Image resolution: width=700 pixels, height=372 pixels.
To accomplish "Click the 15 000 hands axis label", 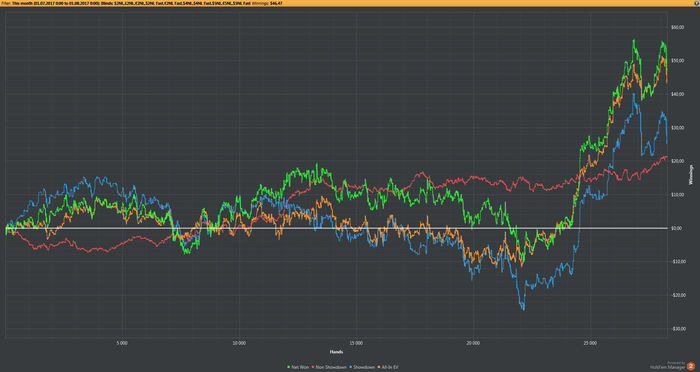I will click(x=356, y=343).
